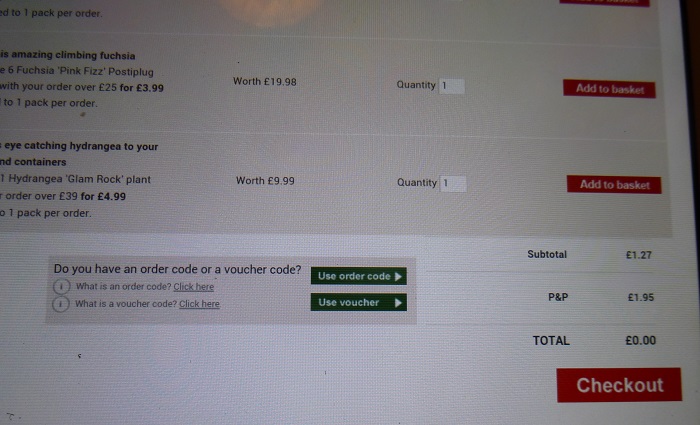This screenshot has height=425, width=700.
Task: Click the Fuchsia 'Pink Fizz' Postiplug product text
Action: (77, 71)
